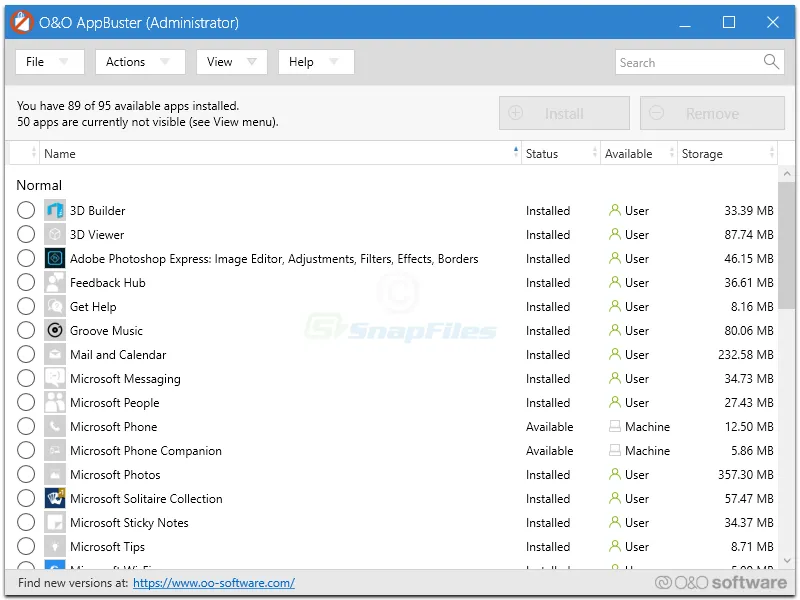
Task: Click the vertical scrollbar down arrow
Action: coord(787,560)
